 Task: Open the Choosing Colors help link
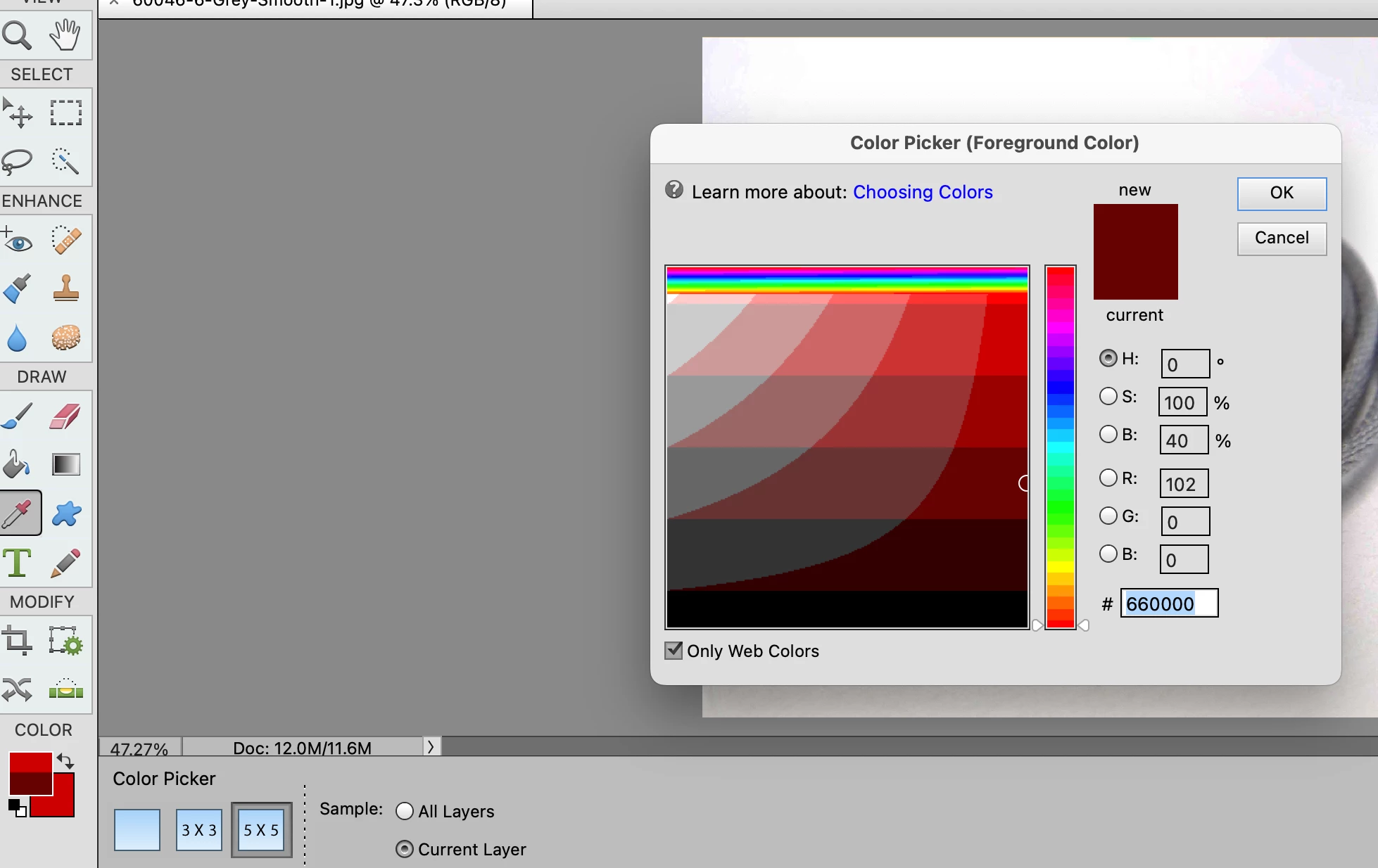coord(923,192)
